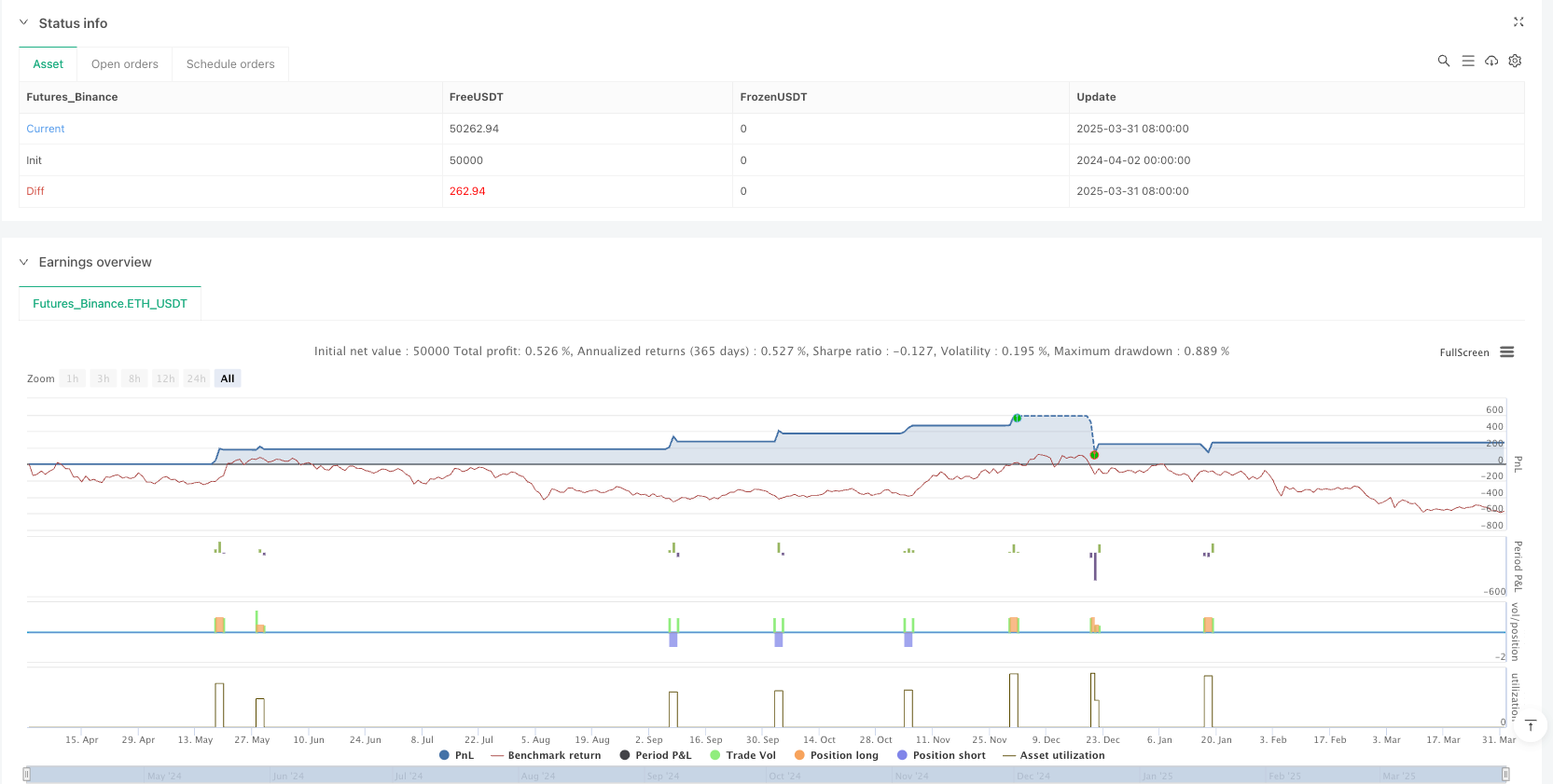The height and width of the screenshot is (784, 1553).
Task: Hide the Benchmark return legend series
Action: coord(546,755)
